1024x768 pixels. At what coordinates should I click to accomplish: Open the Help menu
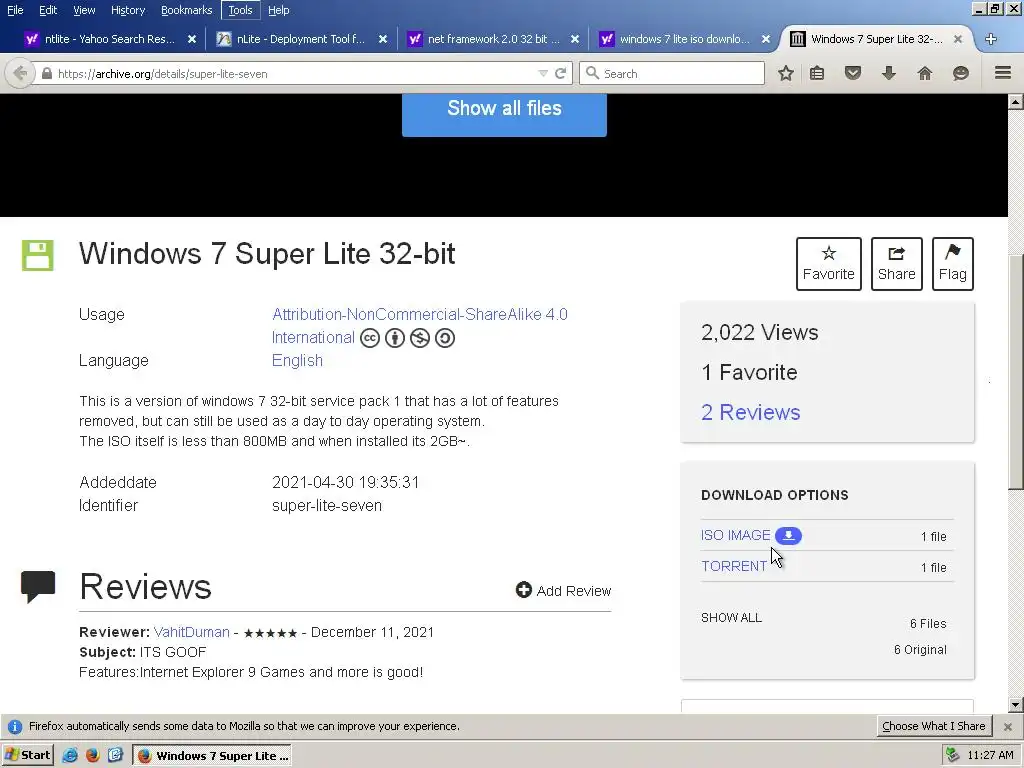pos(278,10)
